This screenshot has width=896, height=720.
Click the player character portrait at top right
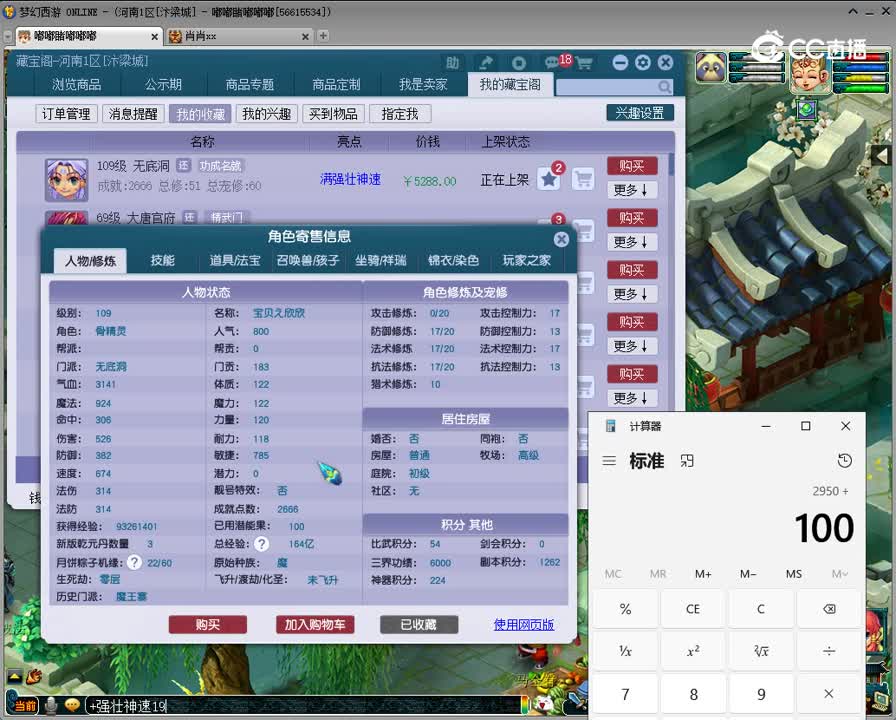[x=809, y=73]
